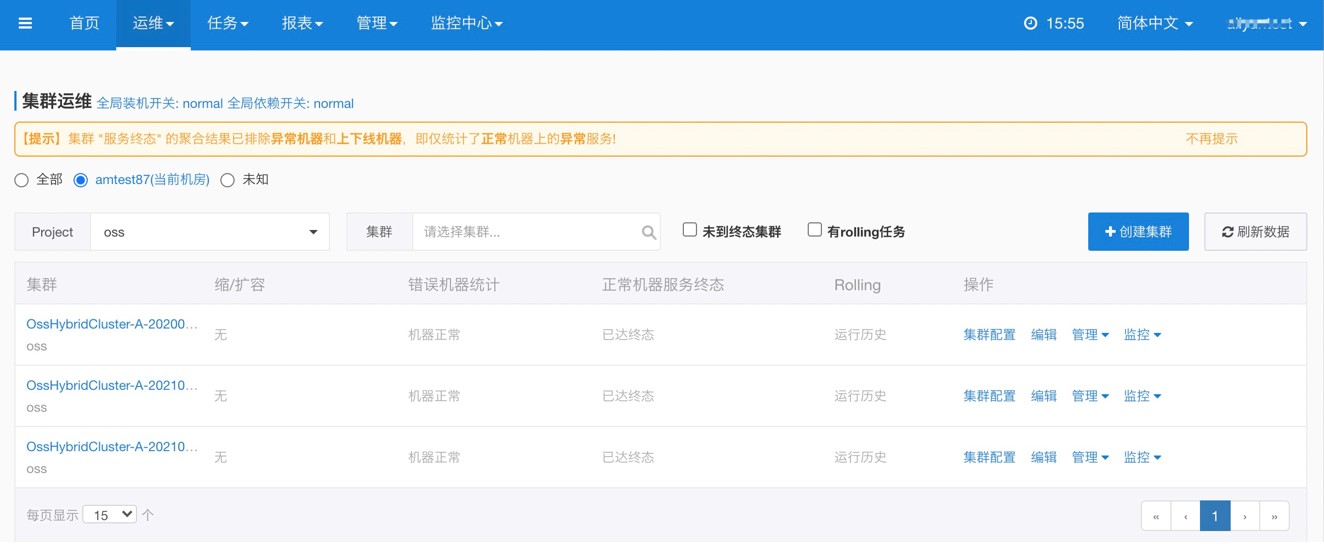The image size is (1324, 544).
Task: Click 编辑 in the first row
Action: tap(1044, 335)
